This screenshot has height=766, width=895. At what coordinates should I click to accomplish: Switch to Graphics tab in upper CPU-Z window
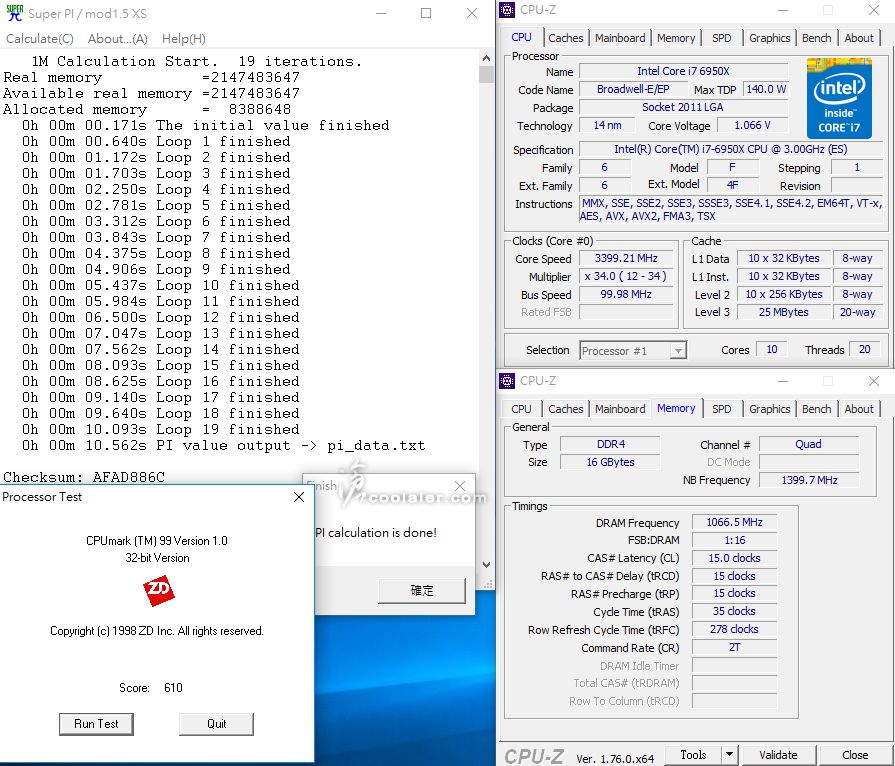pos(769,38)
